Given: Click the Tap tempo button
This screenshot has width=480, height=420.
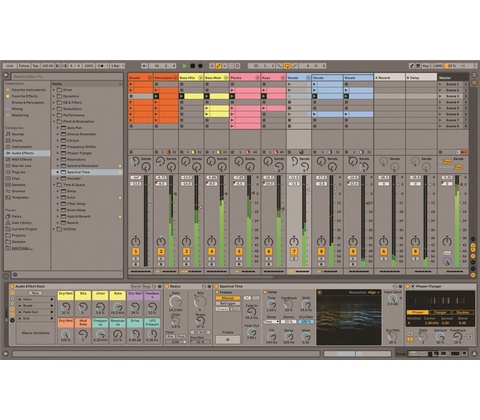Looking at the screenshot, I should pyautogui.click(x=35, y=66).
